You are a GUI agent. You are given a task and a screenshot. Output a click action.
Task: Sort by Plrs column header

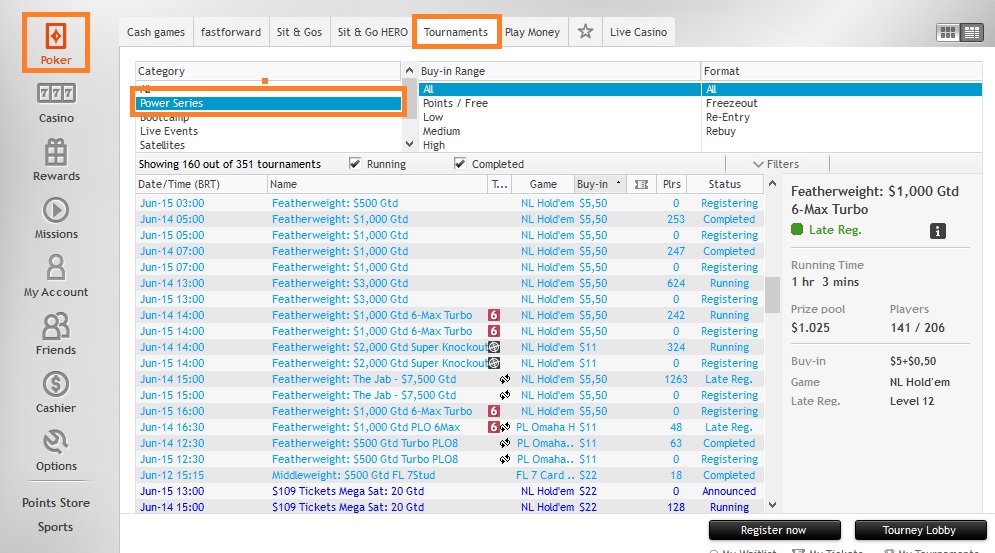[671, 184]
